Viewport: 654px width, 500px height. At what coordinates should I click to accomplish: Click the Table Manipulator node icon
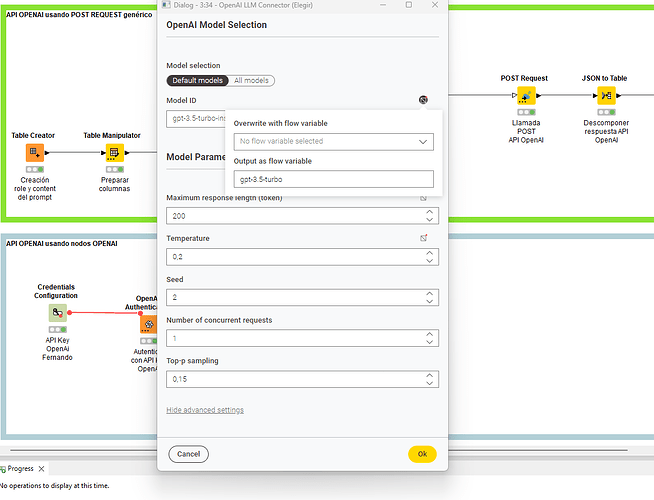tap(115, 153)
